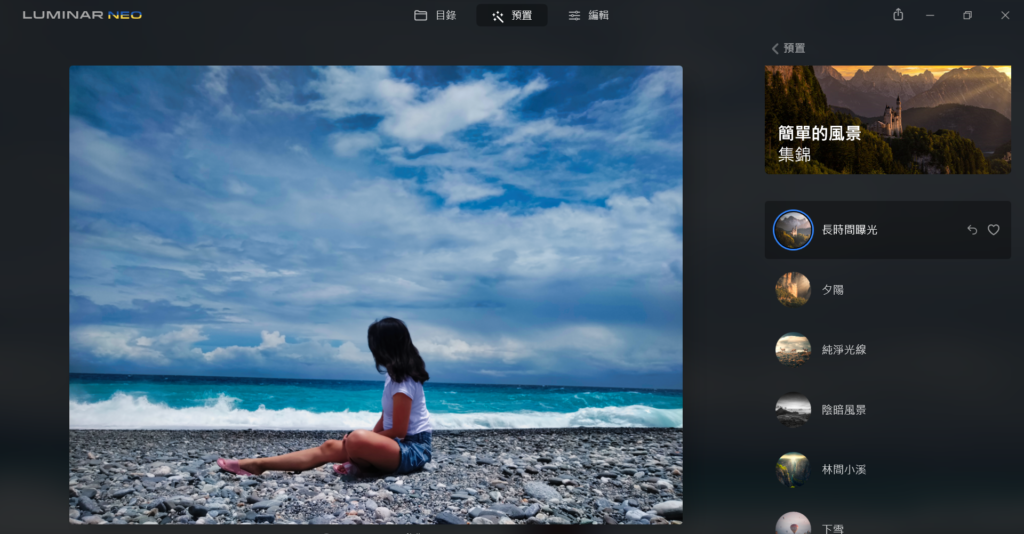Viewport: 1024px width, 534px height.
Task: Favorite the 長時間曝光 preset with heart icon
Action: pyautogui.click(x=993, y=230)
